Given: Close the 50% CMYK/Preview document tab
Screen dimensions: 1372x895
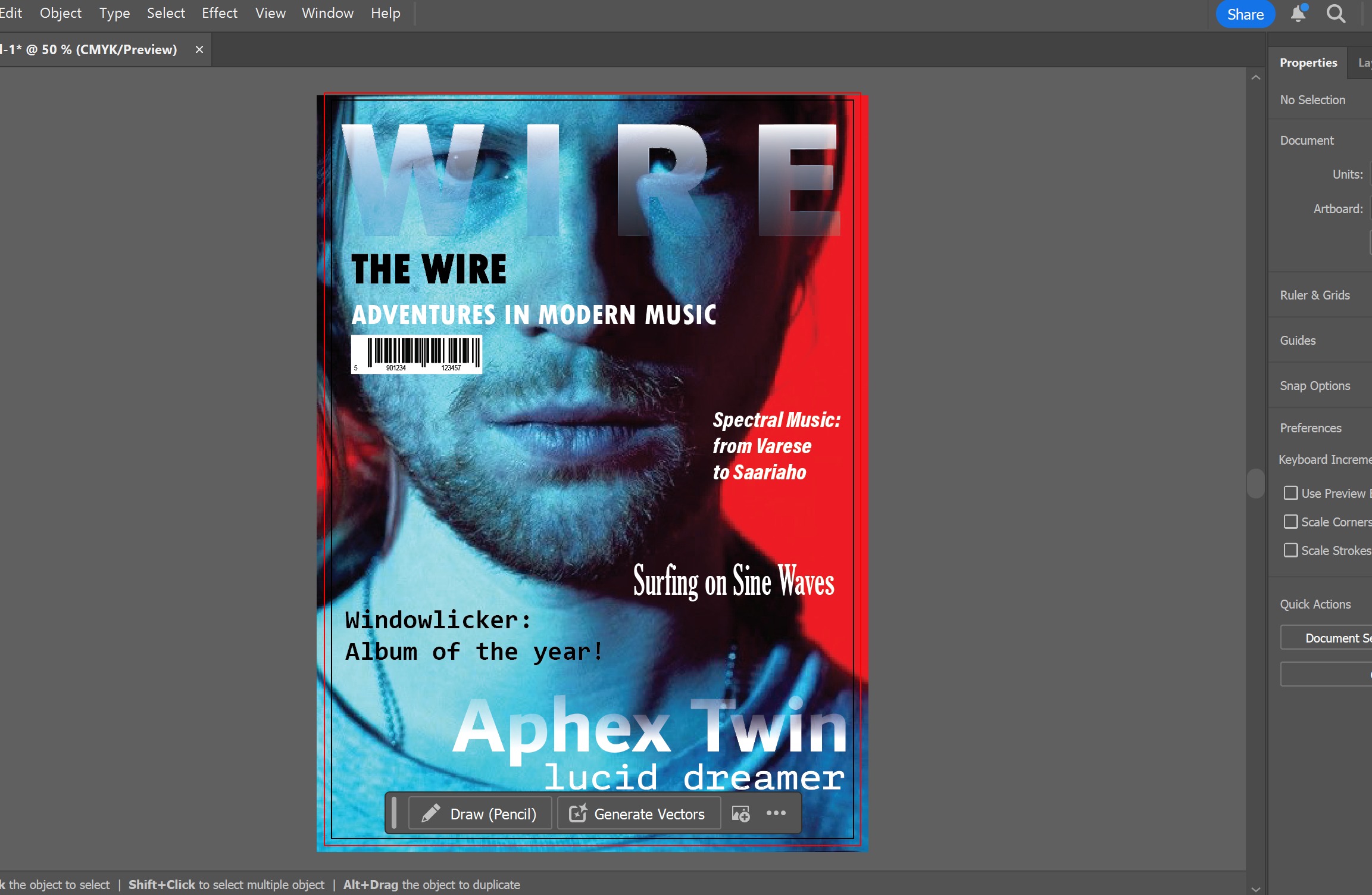Looking at the screenshot, I should [199, 49].
